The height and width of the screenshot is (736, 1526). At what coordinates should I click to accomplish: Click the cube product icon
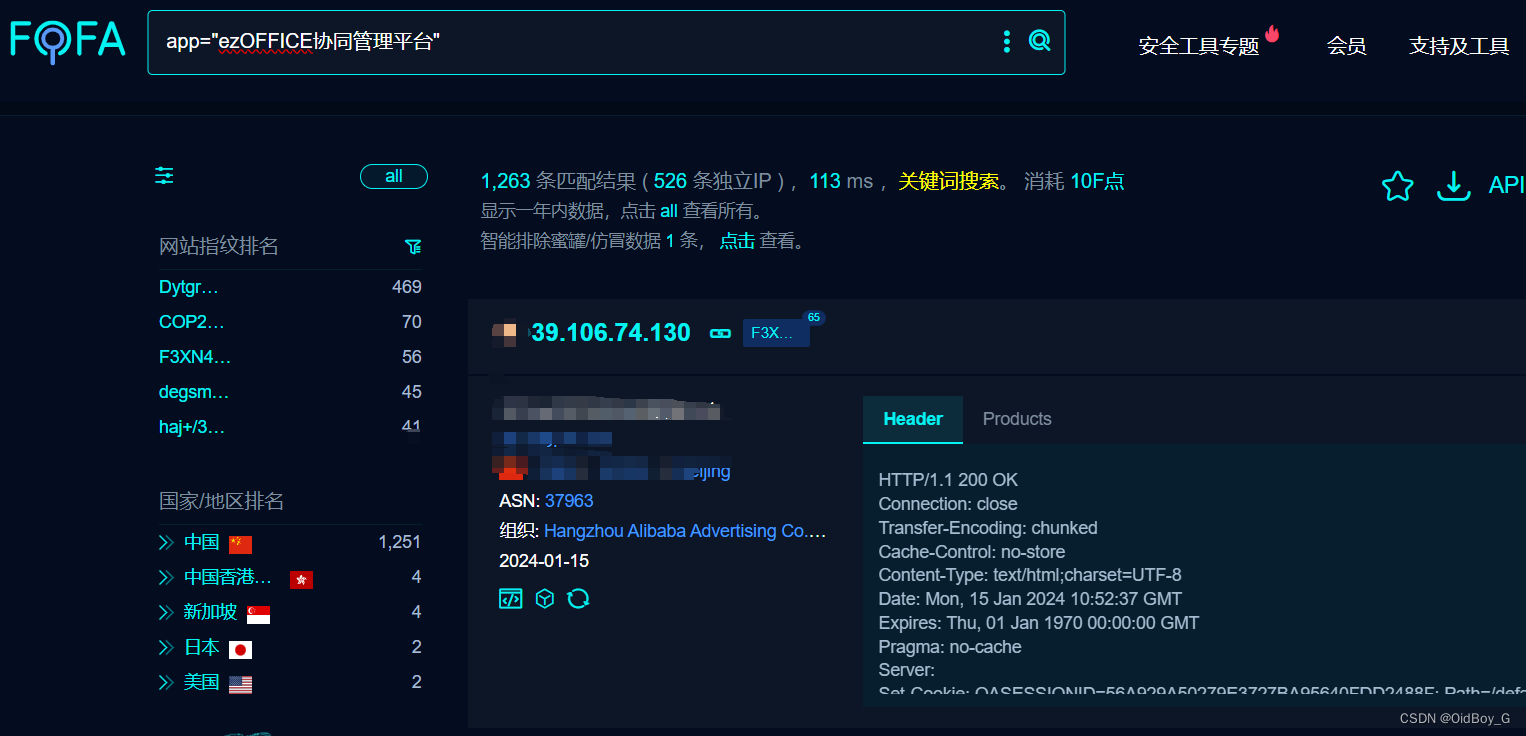point(544,598)
